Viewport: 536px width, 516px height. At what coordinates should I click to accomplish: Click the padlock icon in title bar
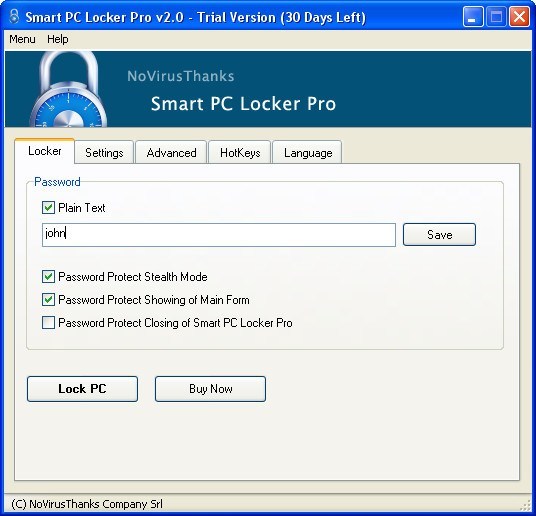[x=14, y=16]
